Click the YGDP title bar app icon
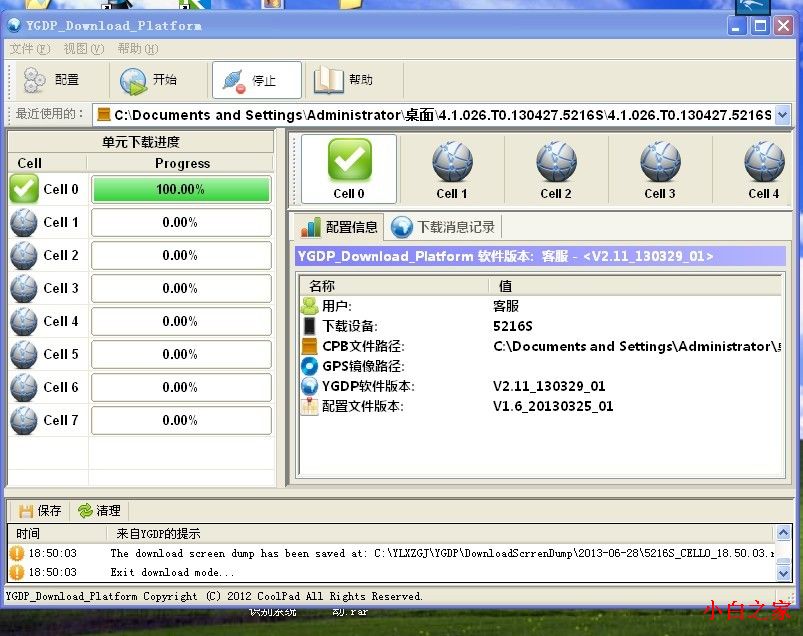Image resolution: width=803 pixels, height=636 pixels. click(x=14, y=25)
